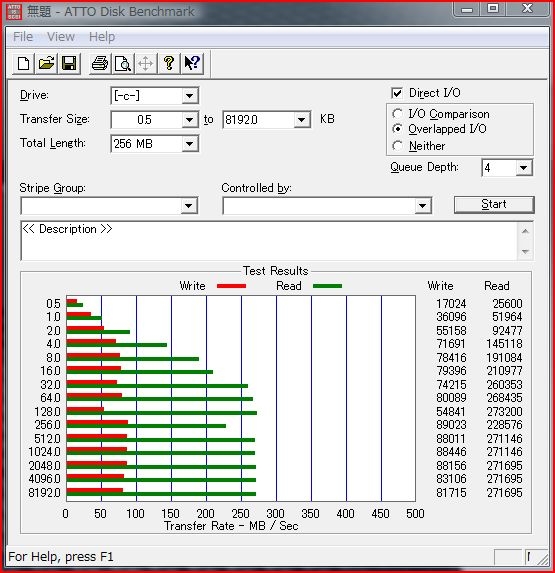Click the read value 25600

(507, 304)
